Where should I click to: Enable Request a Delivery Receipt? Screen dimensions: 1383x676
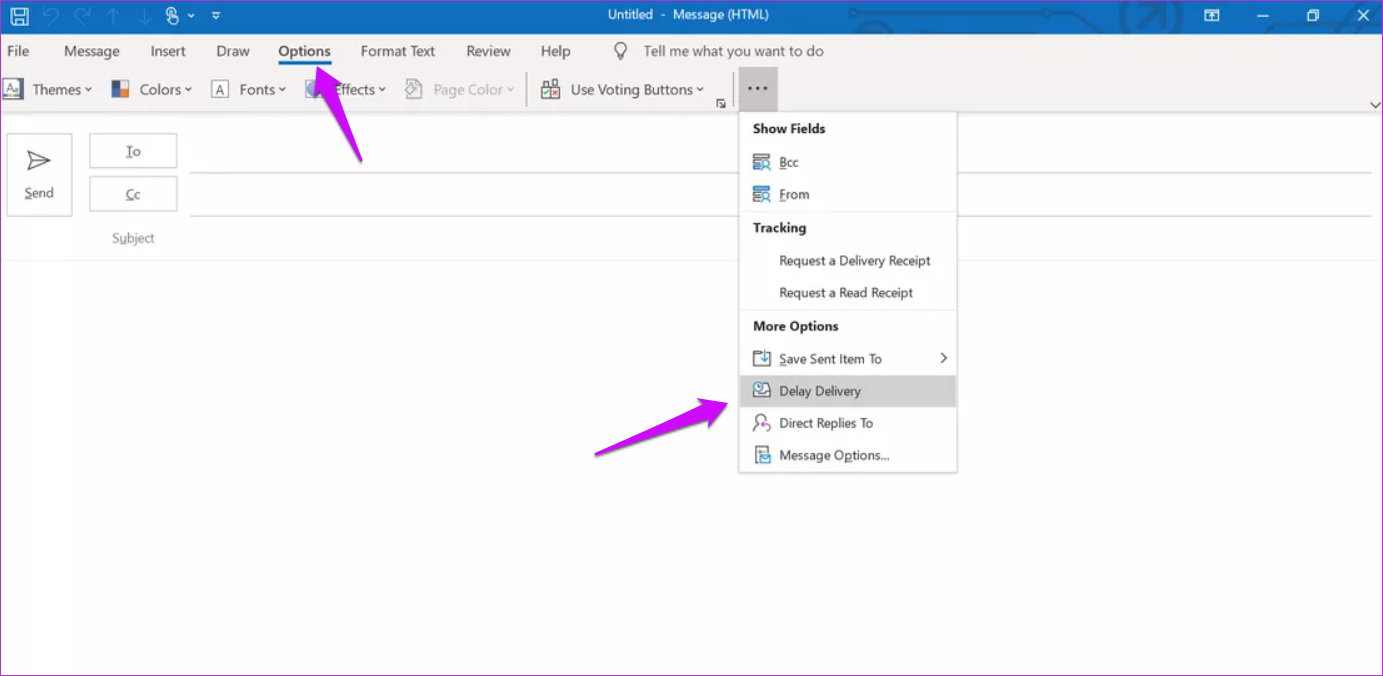click(x=855, y=260)
